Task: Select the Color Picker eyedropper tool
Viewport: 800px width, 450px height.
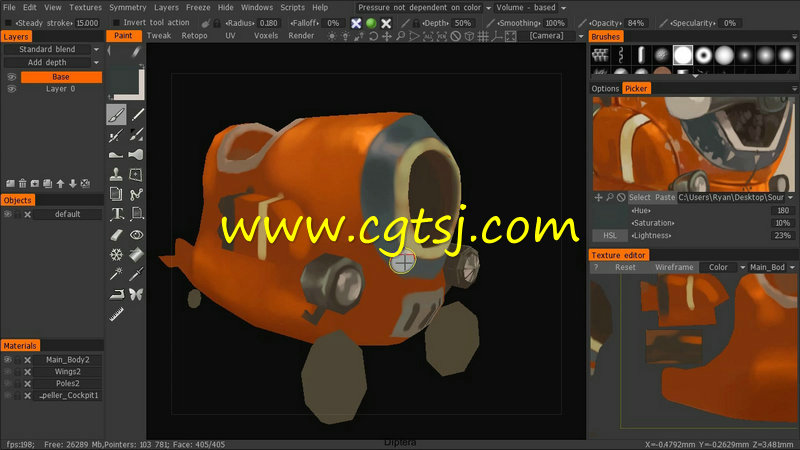Action: coord(136,274)
